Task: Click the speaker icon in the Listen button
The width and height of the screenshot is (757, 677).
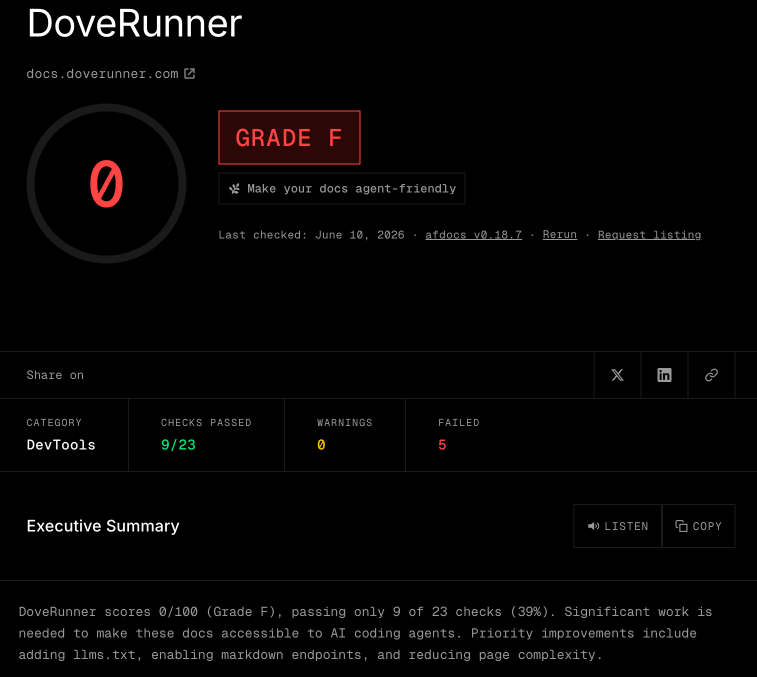Action: tap(593, 526)
